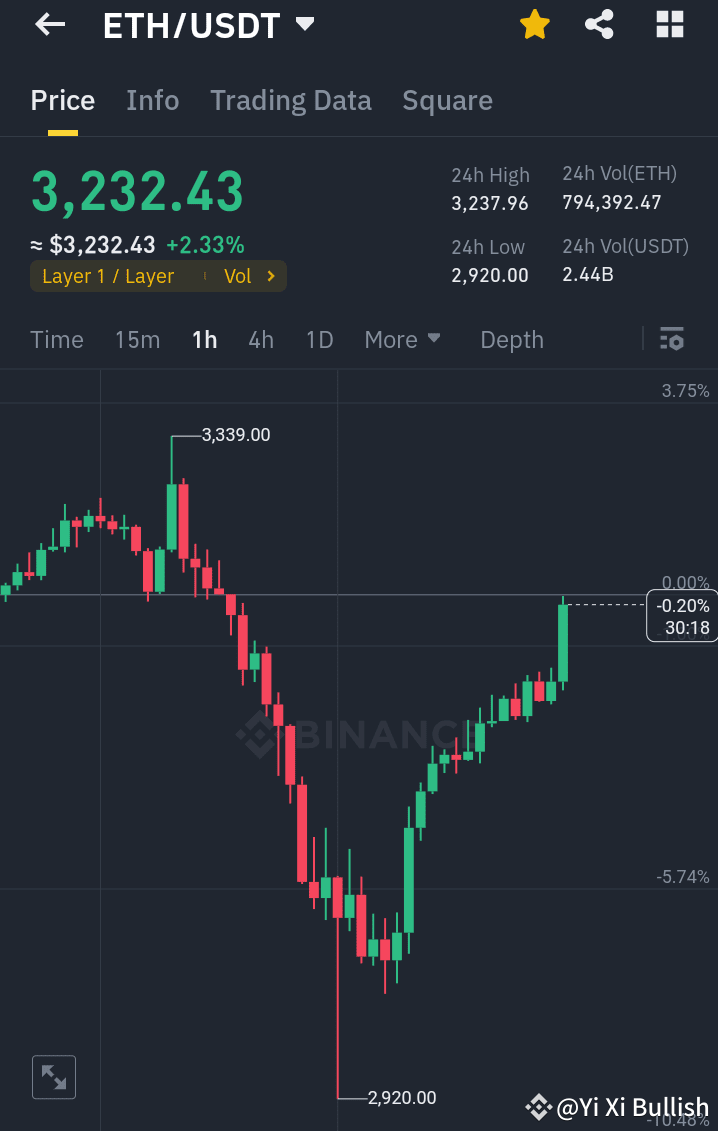Image resolution: width=718 pixels, height=1131 pixels.
Task: Tap the countdown price label showing -0.20%
Action: (x=682, y=615)
